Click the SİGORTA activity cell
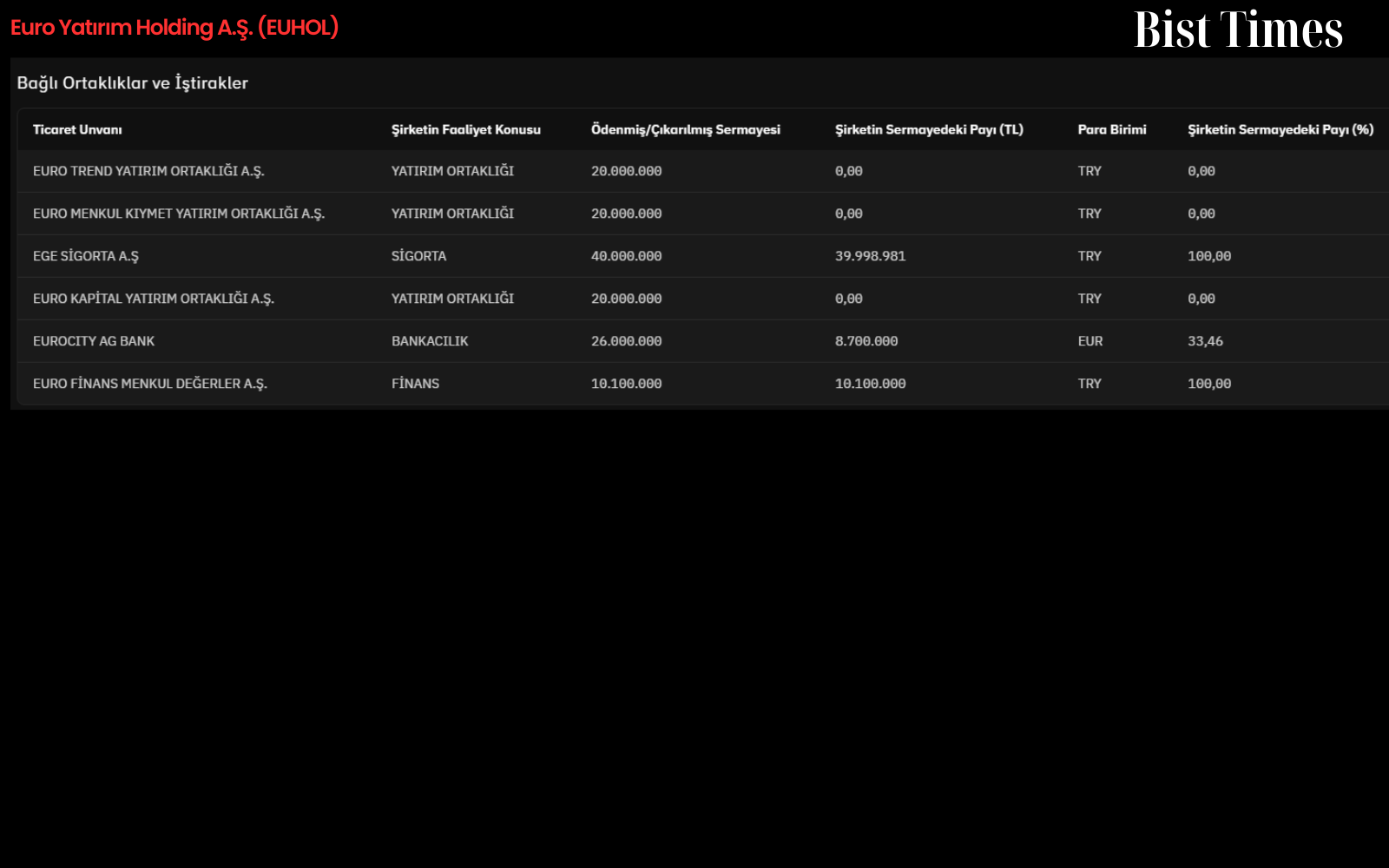 point(418,256)
